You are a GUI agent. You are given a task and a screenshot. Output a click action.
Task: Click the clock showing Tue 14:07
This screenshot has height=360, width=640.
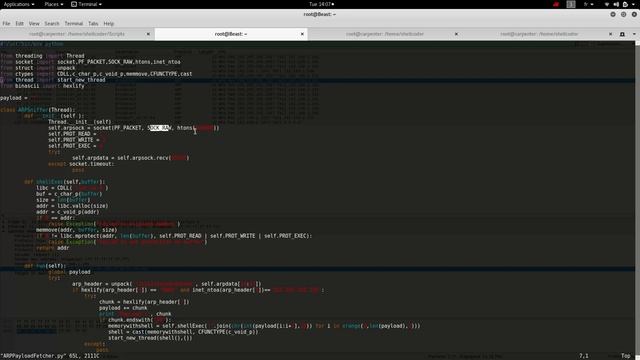321,4
